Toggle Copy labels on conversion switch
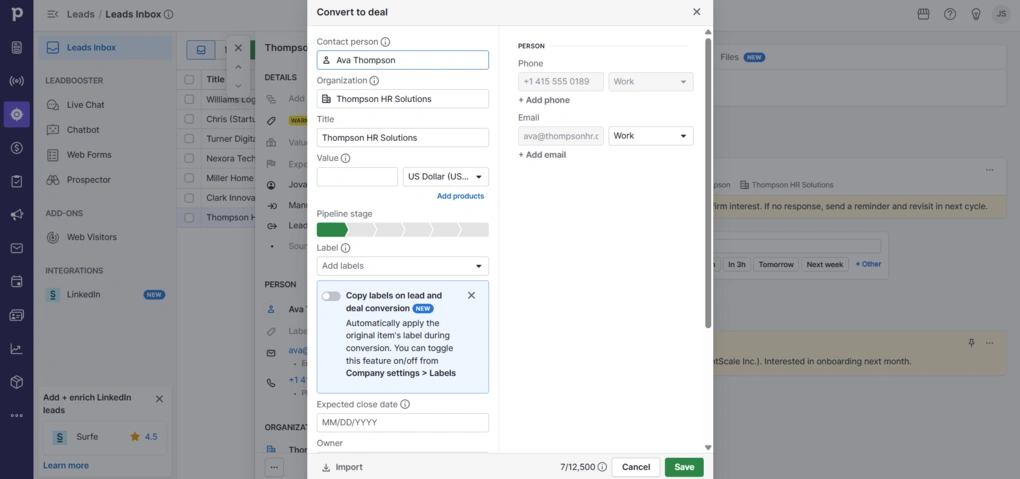This screenshot has height=479, width=1020. coord(331,296)
